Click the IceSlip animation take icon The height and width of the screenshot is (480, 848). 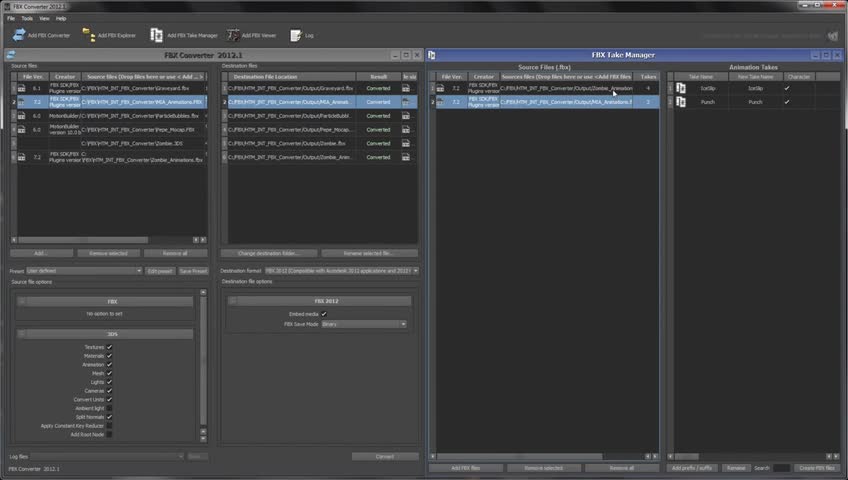pos(681,88)
